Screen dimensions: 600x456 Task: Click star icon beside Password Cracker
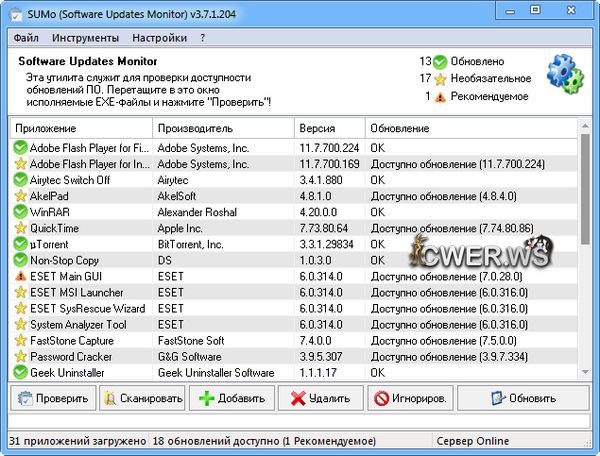point(20,356)
